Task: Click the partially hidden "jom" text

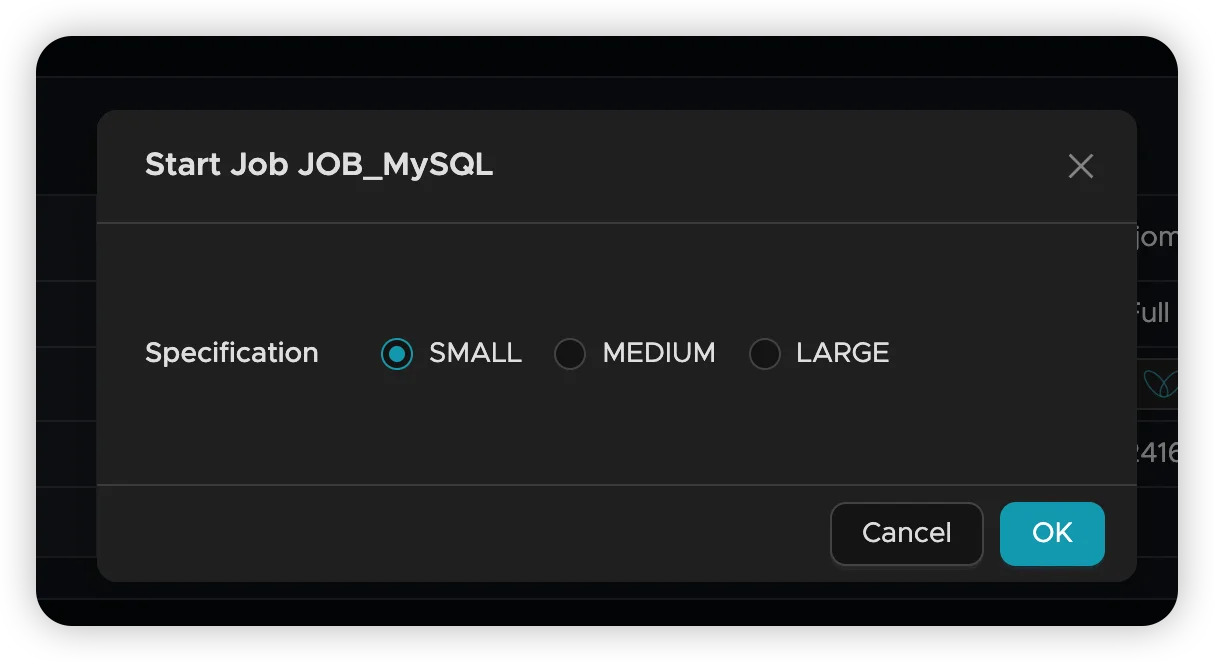Action: [x=1156, y=238]
